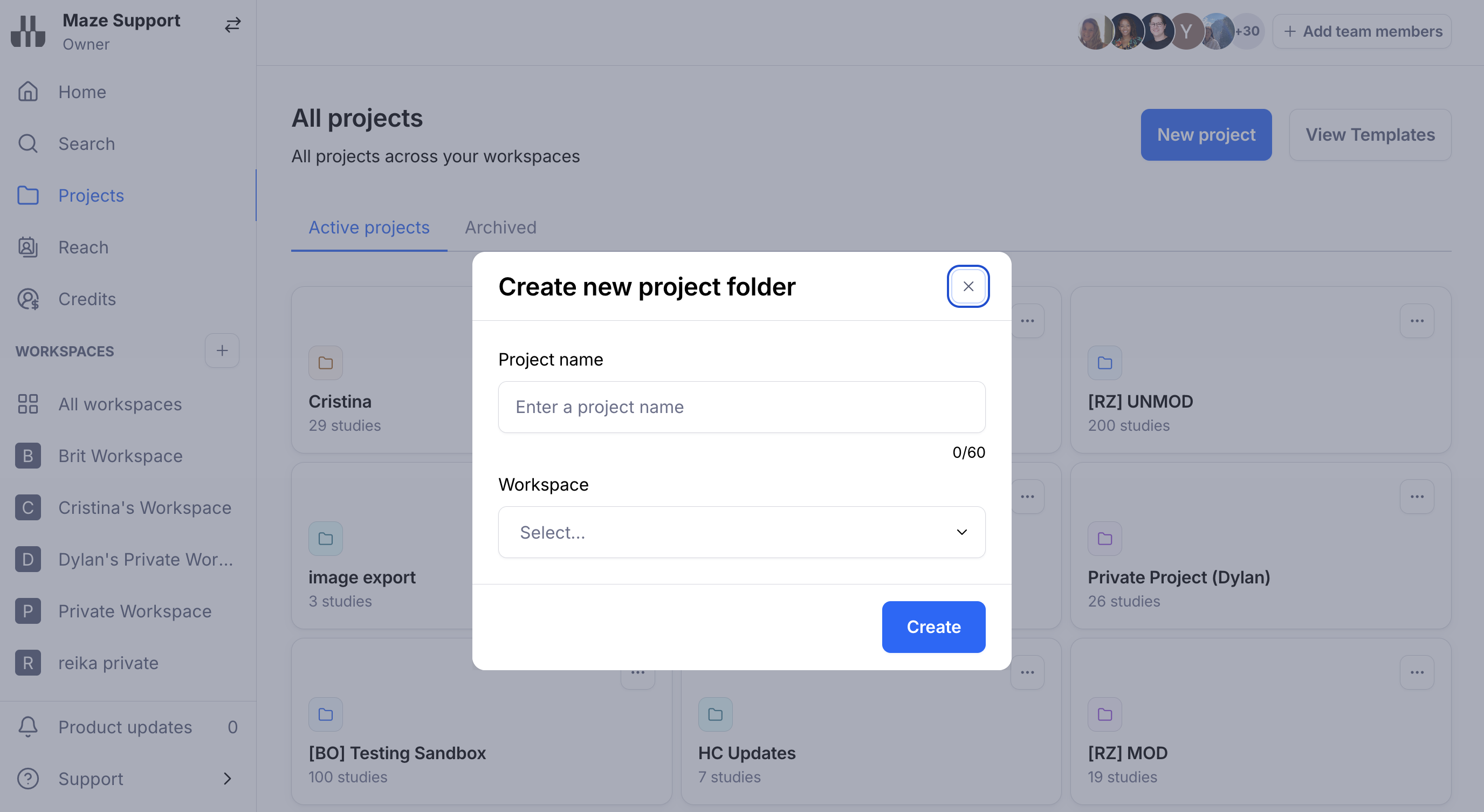Image resolution: width=1484 pixels, height=812 pixels.
Task: Add a new workspace with plus icon
Action: [222, 350]
